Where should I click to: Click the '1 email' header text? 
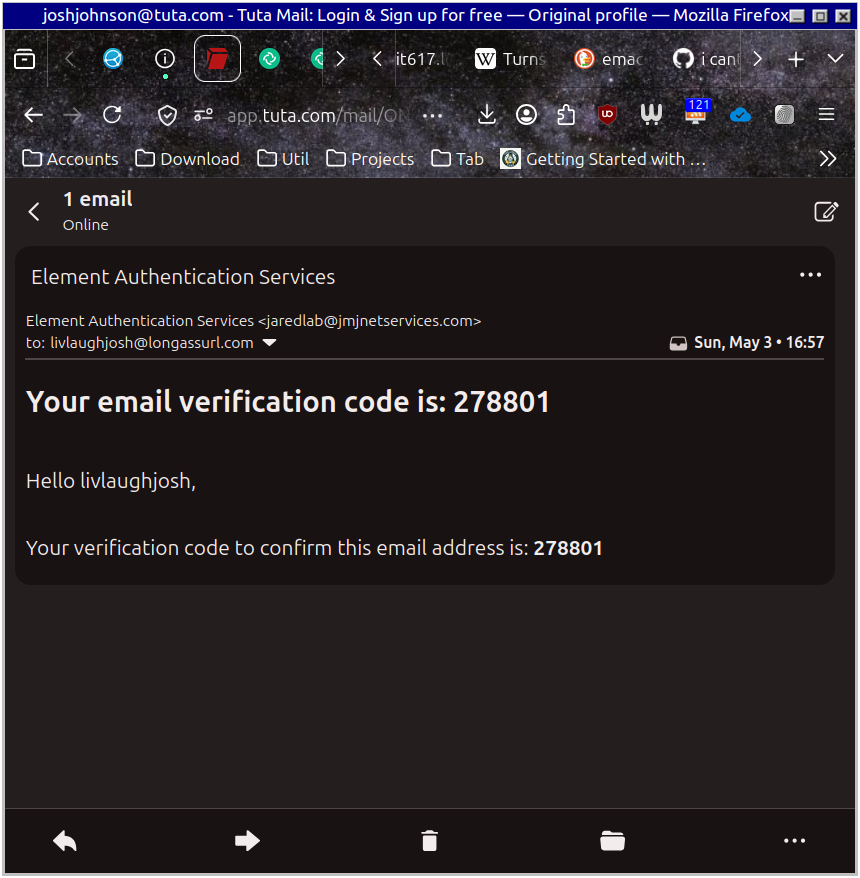(x=97, y=199)
